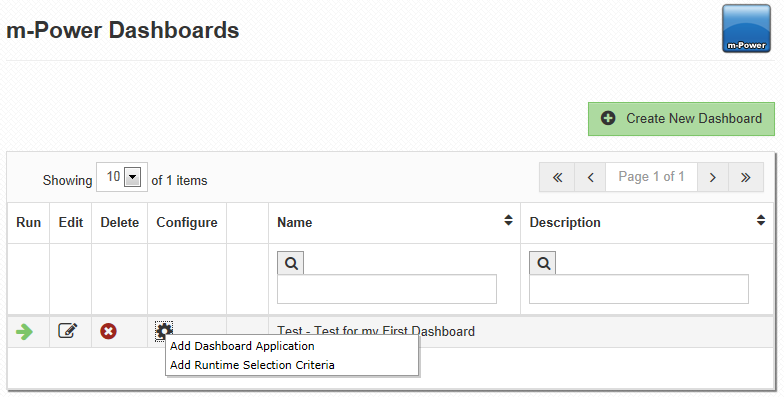
Task: Jump to the last page
Action: [x=746, y=177]
